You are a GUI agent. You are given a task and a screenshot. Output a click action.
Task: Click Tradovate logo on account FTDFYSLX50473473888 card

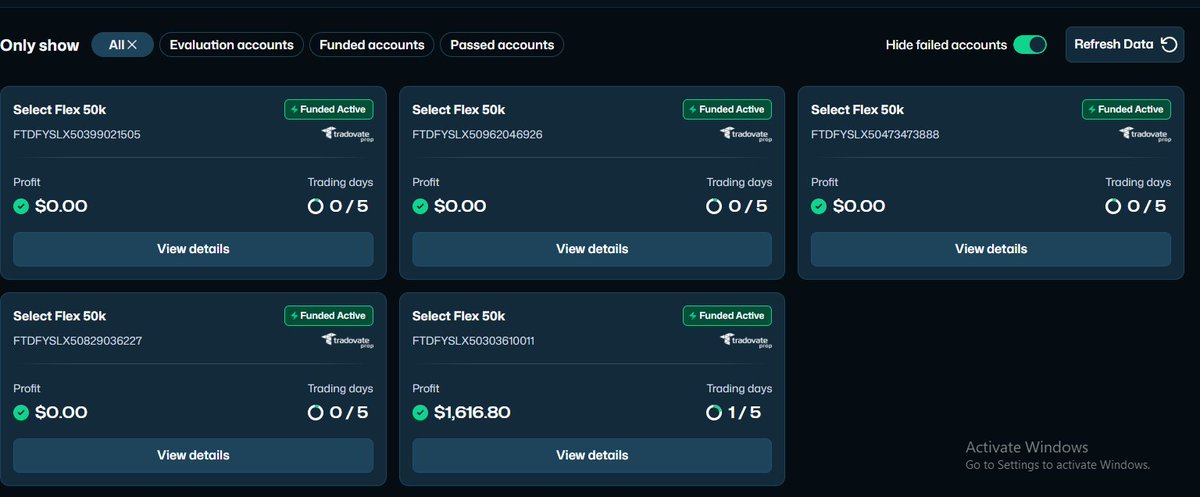point(1145,134)
